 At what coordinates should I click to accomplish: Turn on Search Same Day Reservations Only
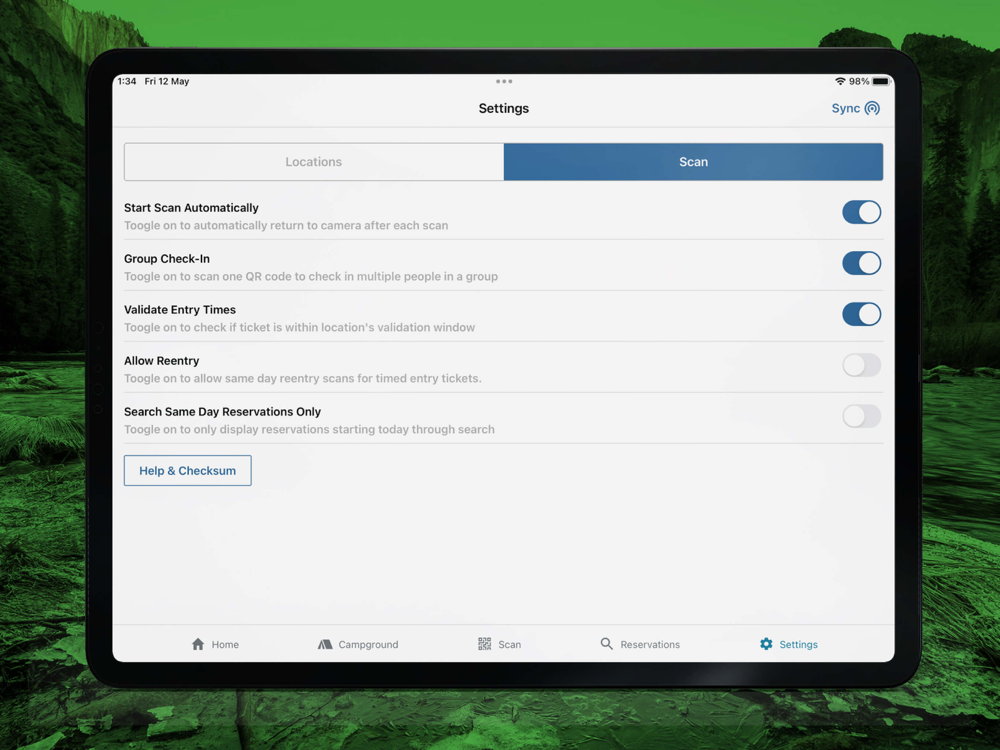(x=862, y=416)
